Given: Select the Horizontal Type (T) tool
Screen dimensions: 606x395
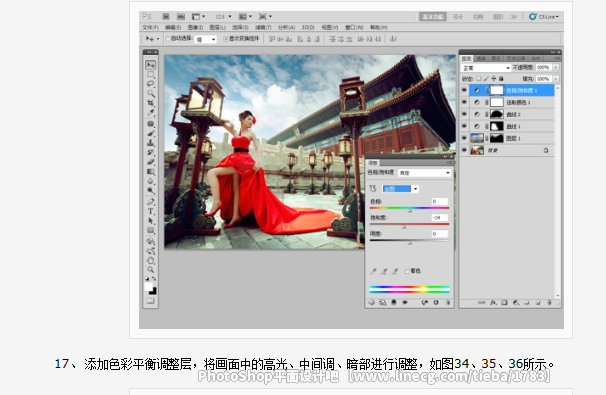Looking at the screenshot, I should (x=150, y=211).
